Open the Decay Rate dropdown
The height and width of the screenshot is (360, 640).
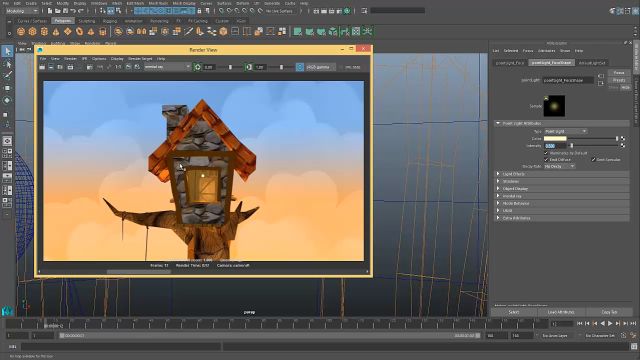(x=559, y=167)
